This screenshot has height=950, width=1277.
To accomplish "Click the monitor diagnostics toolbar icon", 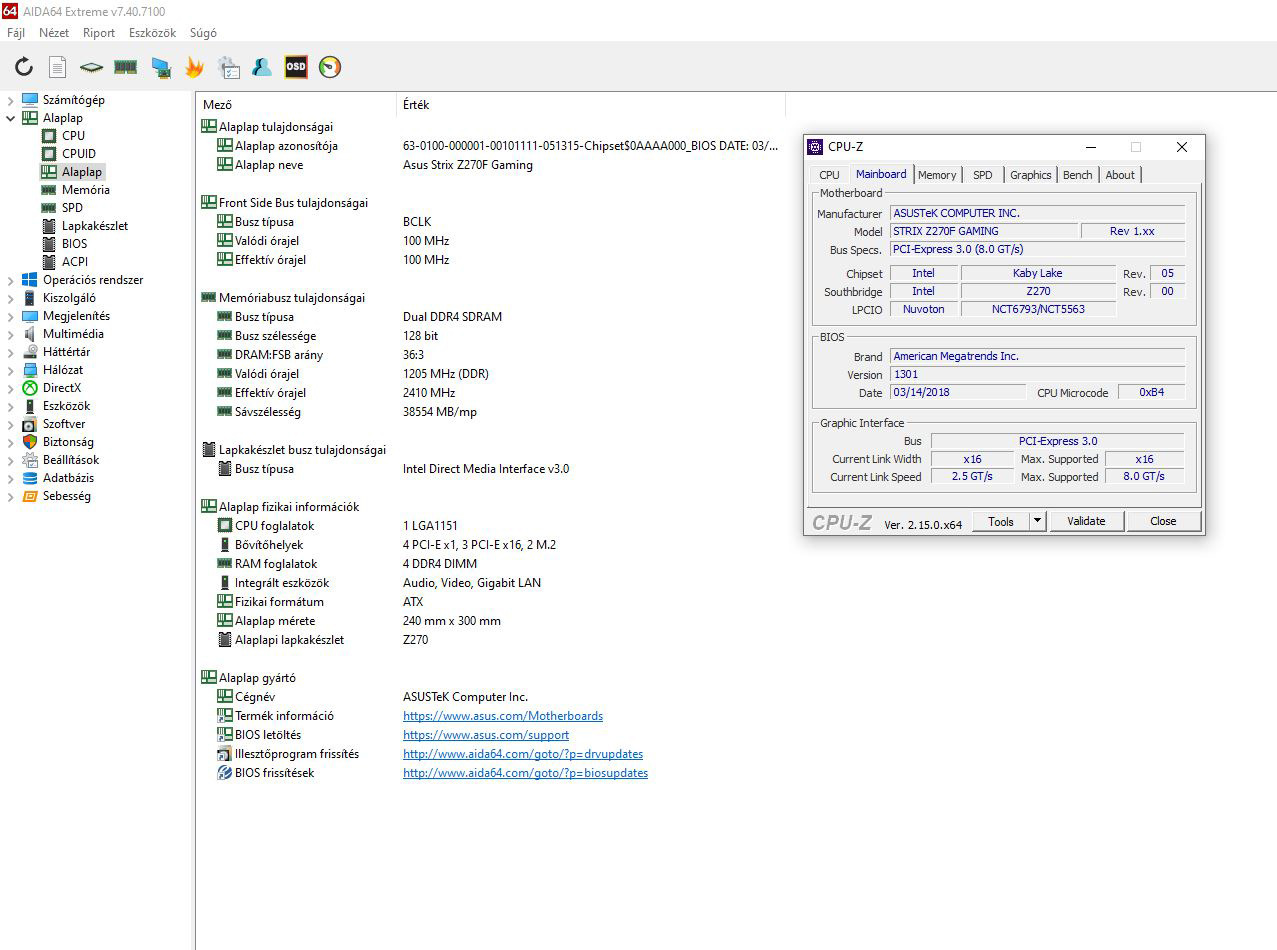I will (x=160, y=67).
